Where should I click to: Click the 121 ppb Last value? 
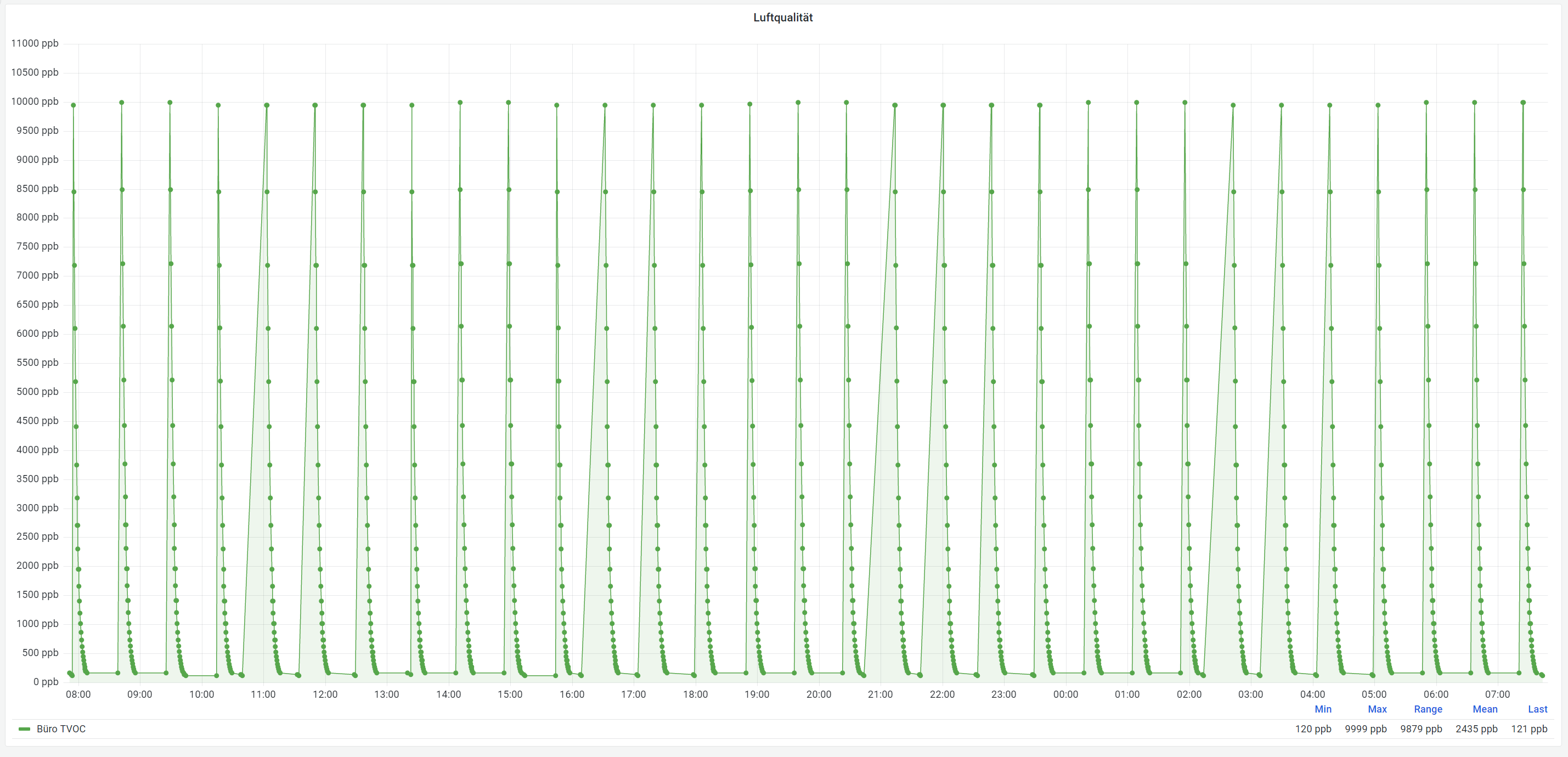[x=1528, y=728]
